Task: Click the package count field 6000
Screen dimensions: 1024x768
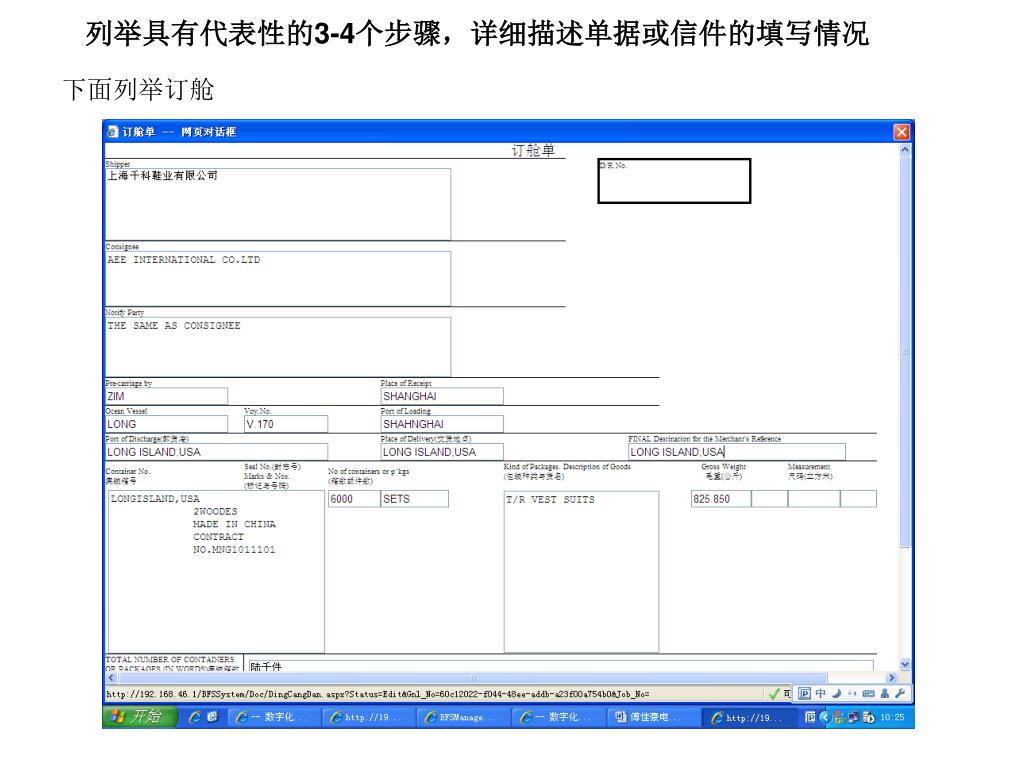Action: point(354,499)
